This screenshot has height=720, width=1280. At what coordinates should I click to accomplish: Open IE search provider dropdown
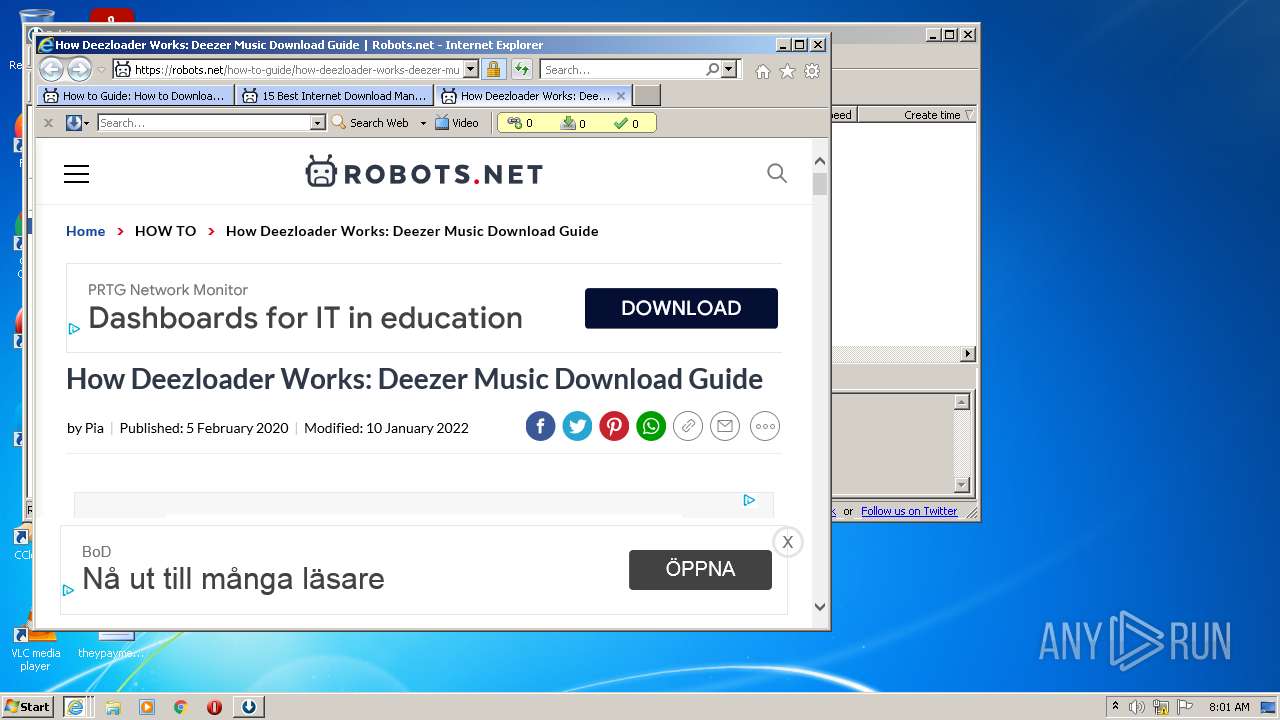(729, 70)
